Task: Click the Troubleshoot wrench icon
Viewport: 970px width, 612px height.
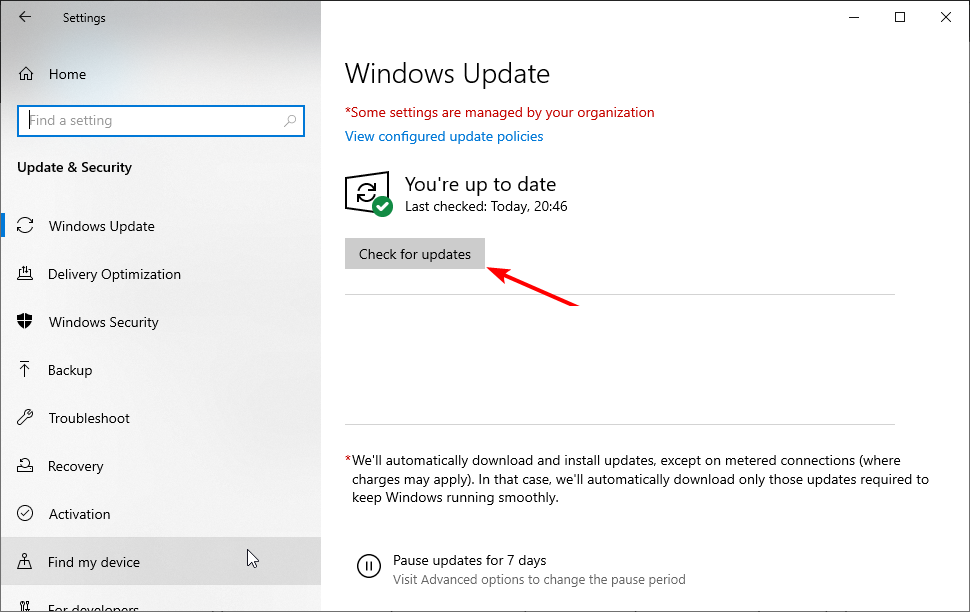Action: click(26, 418)
